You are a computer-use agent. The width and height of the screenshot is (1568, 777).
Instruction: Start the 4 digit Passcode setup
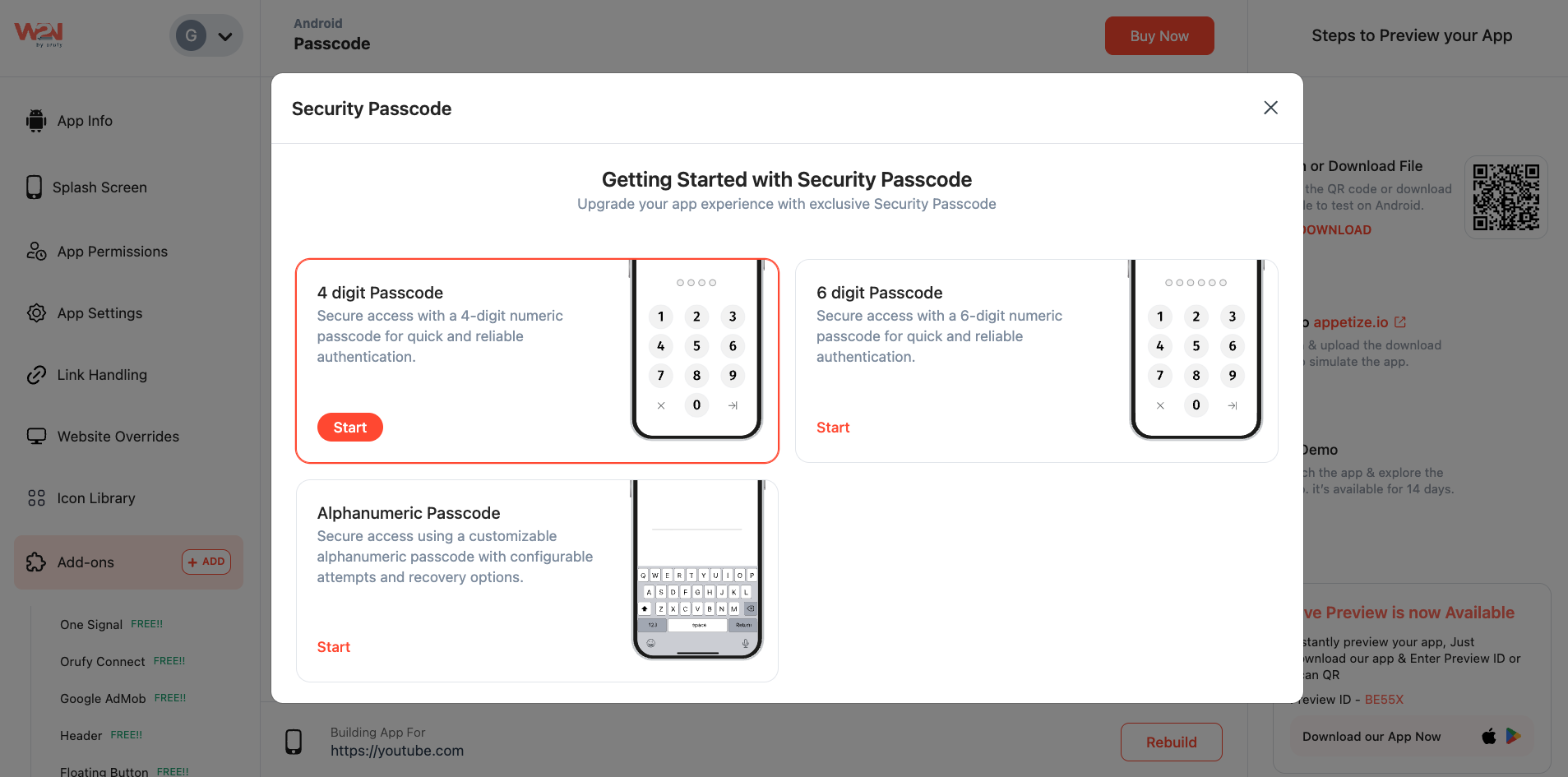pos(349,428)
